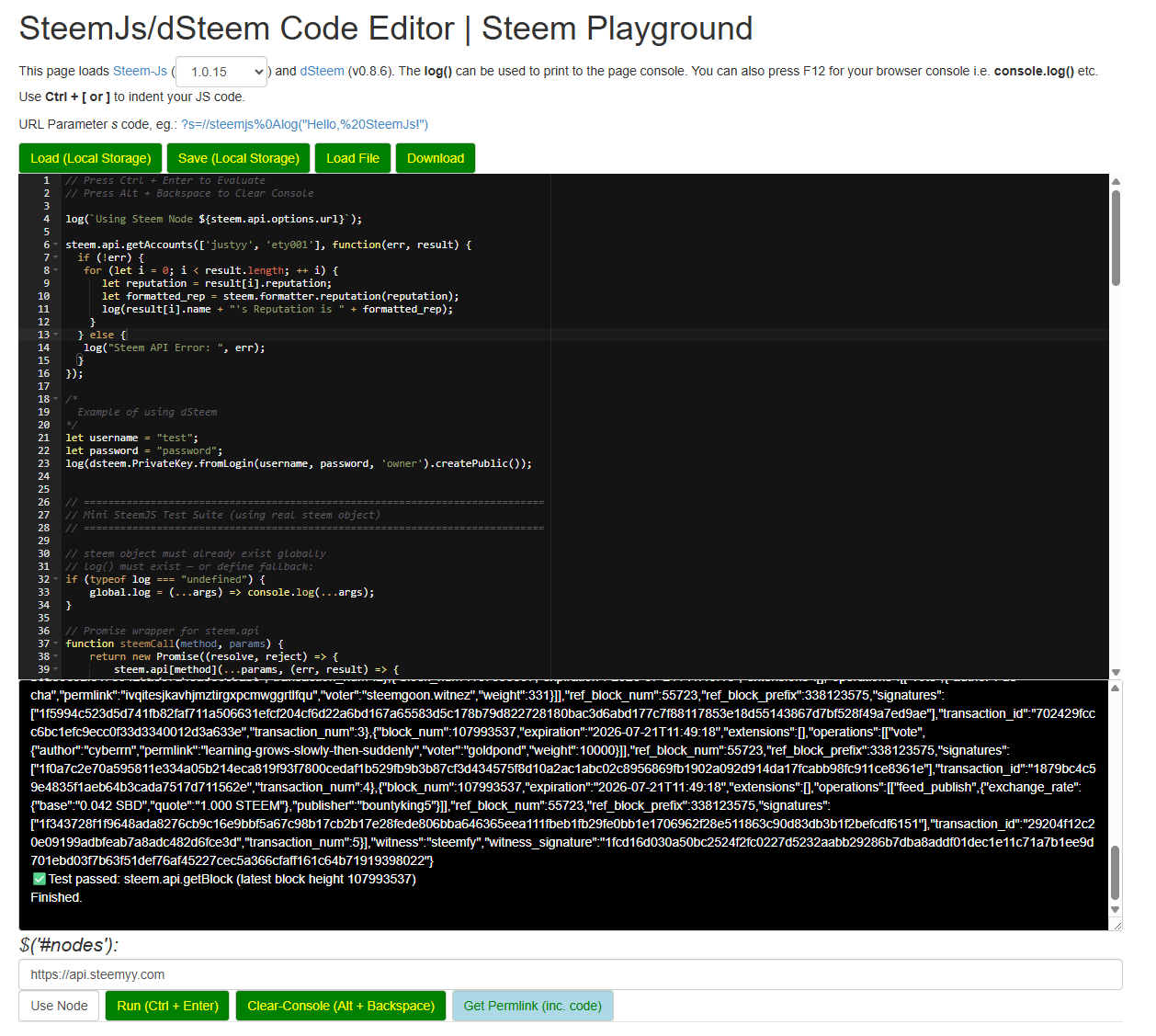Screen dimensions: 1156x1036
Task: Collapse fold arrow on line 32
Action: click(x=56, y=580)
